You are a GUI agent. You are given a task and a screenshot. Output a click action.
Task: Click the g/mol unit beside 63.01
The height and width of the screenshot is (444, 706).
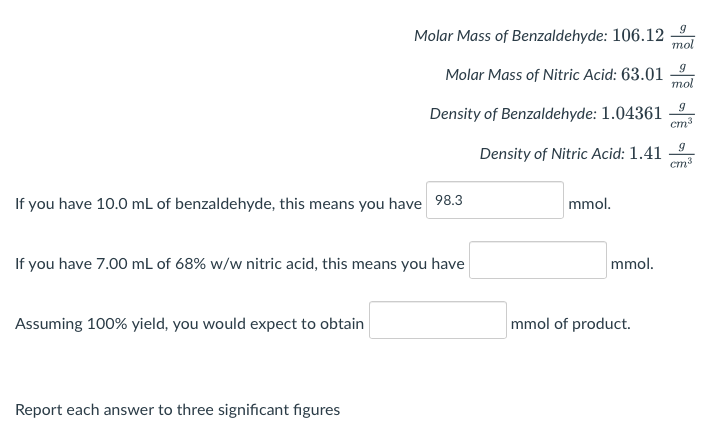tap(683, 76)
